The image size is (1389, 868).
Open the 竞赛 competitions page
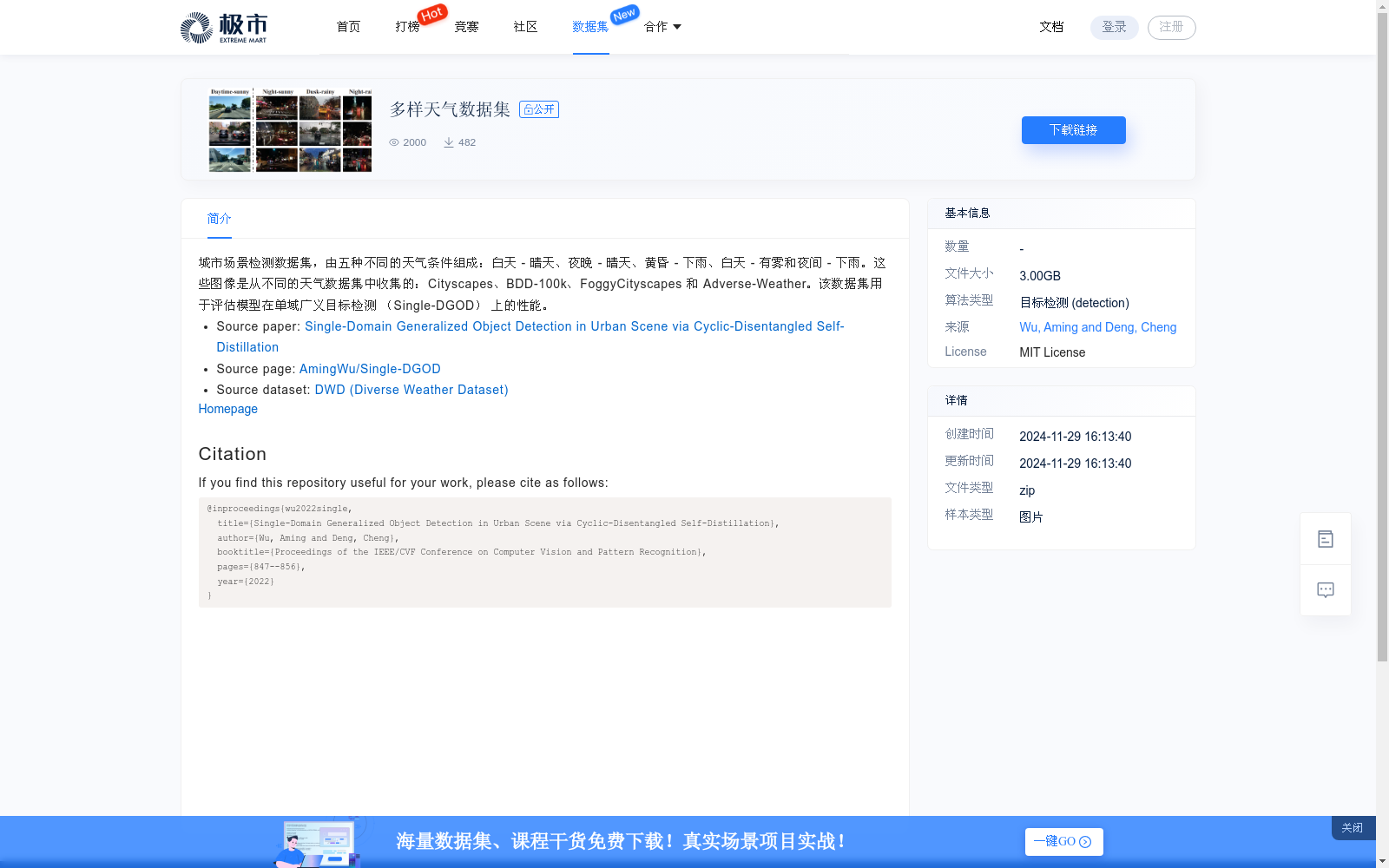coord(466,27)
